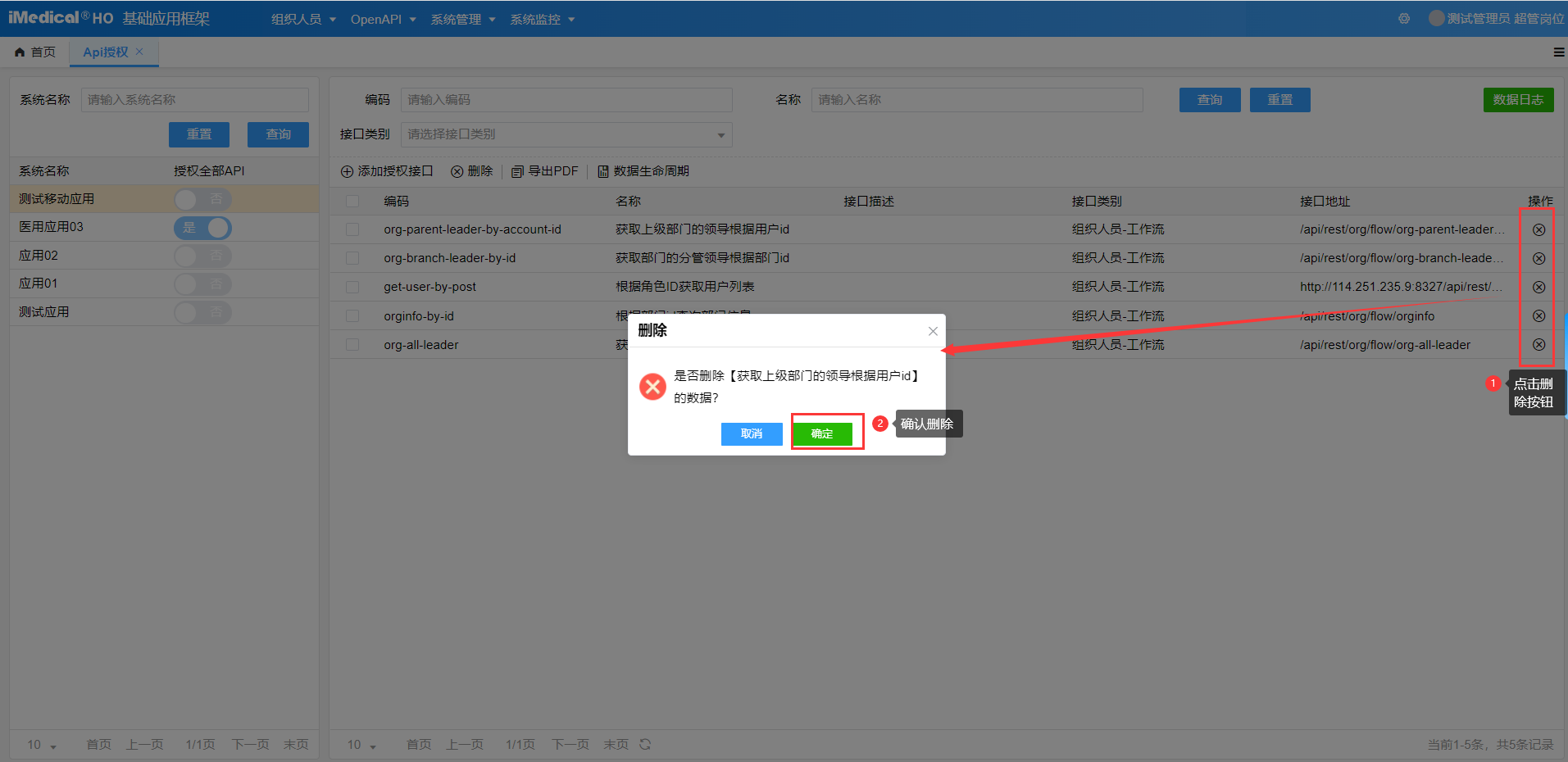Click 取消 to cancel the deletion

tap(751, 433)
